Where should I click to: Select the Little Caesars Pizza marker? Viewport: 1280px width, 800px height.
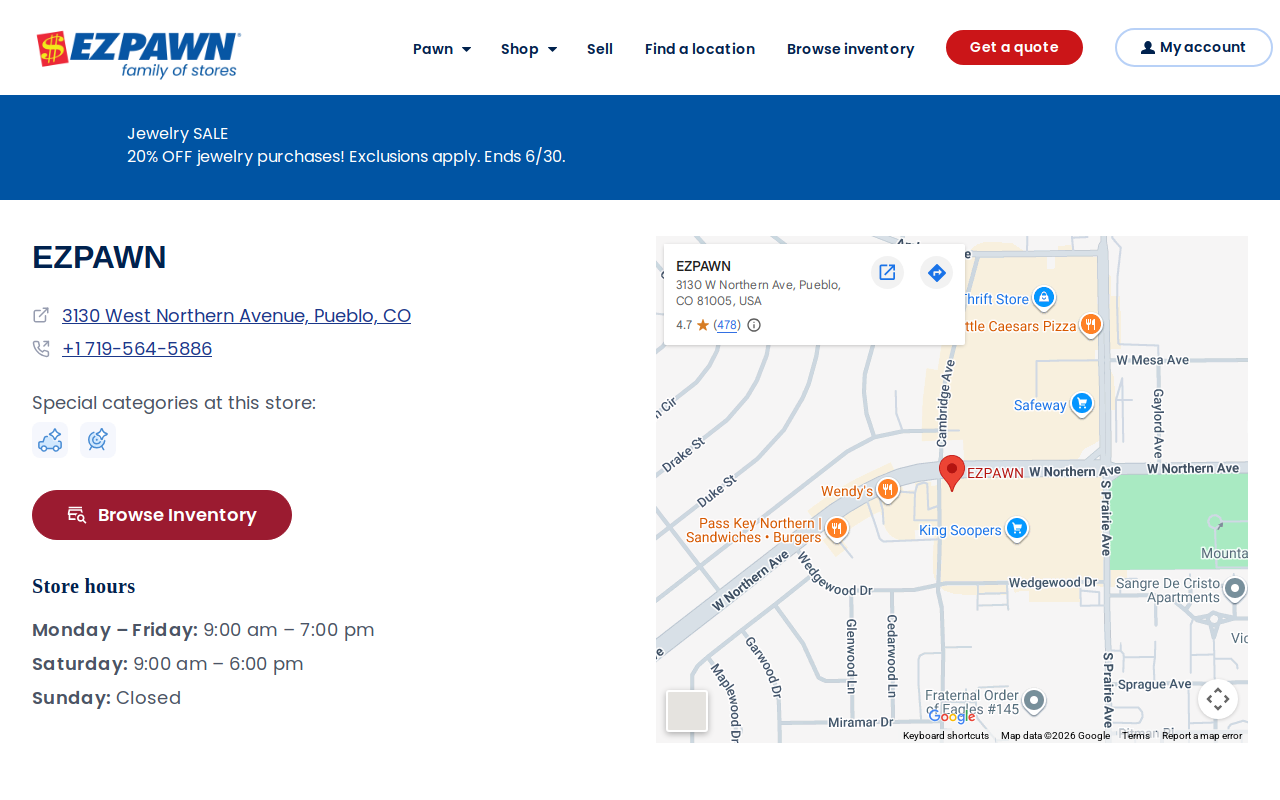coord(1091,325)
